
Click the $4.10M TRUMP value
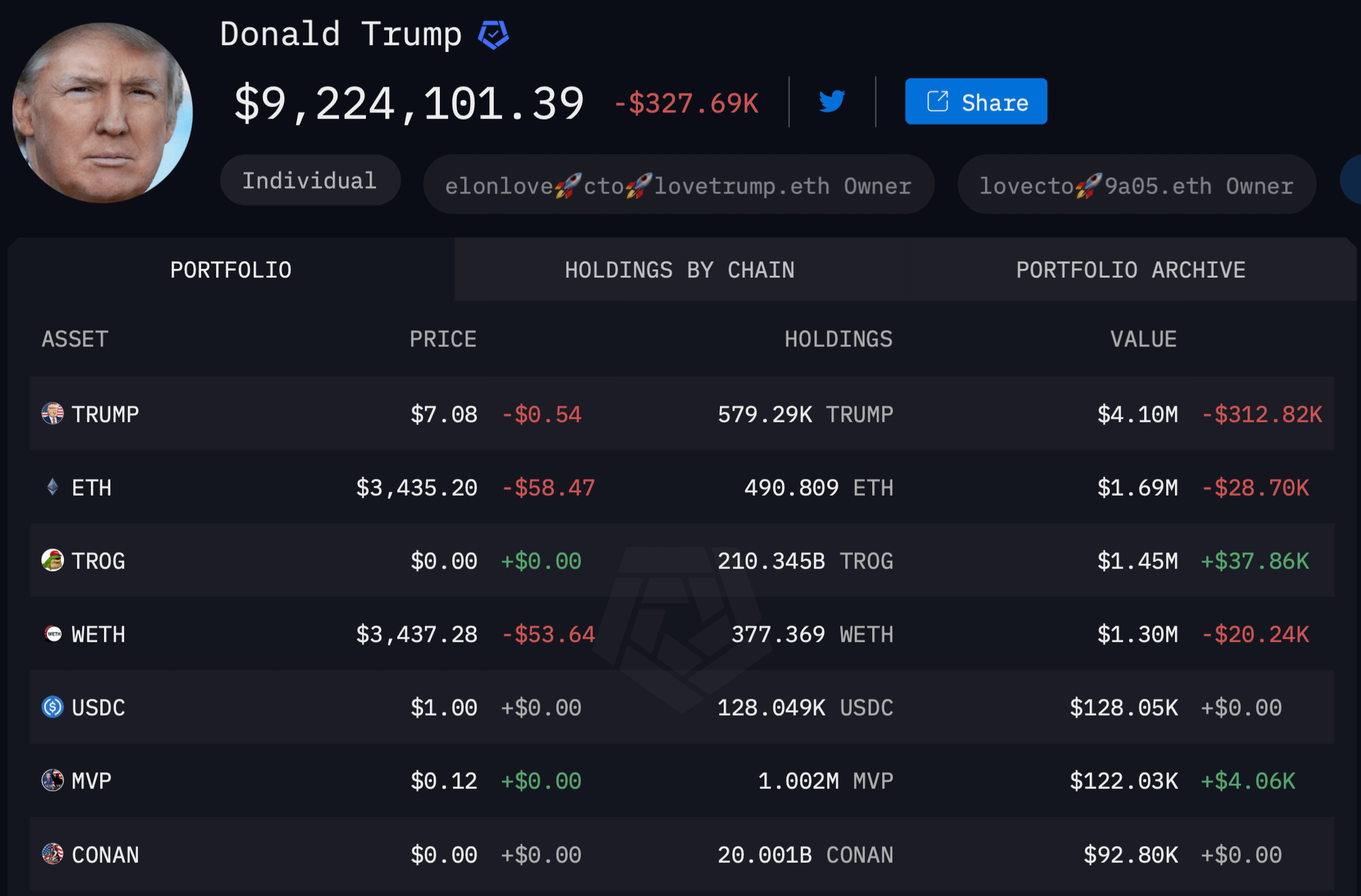1137,414
